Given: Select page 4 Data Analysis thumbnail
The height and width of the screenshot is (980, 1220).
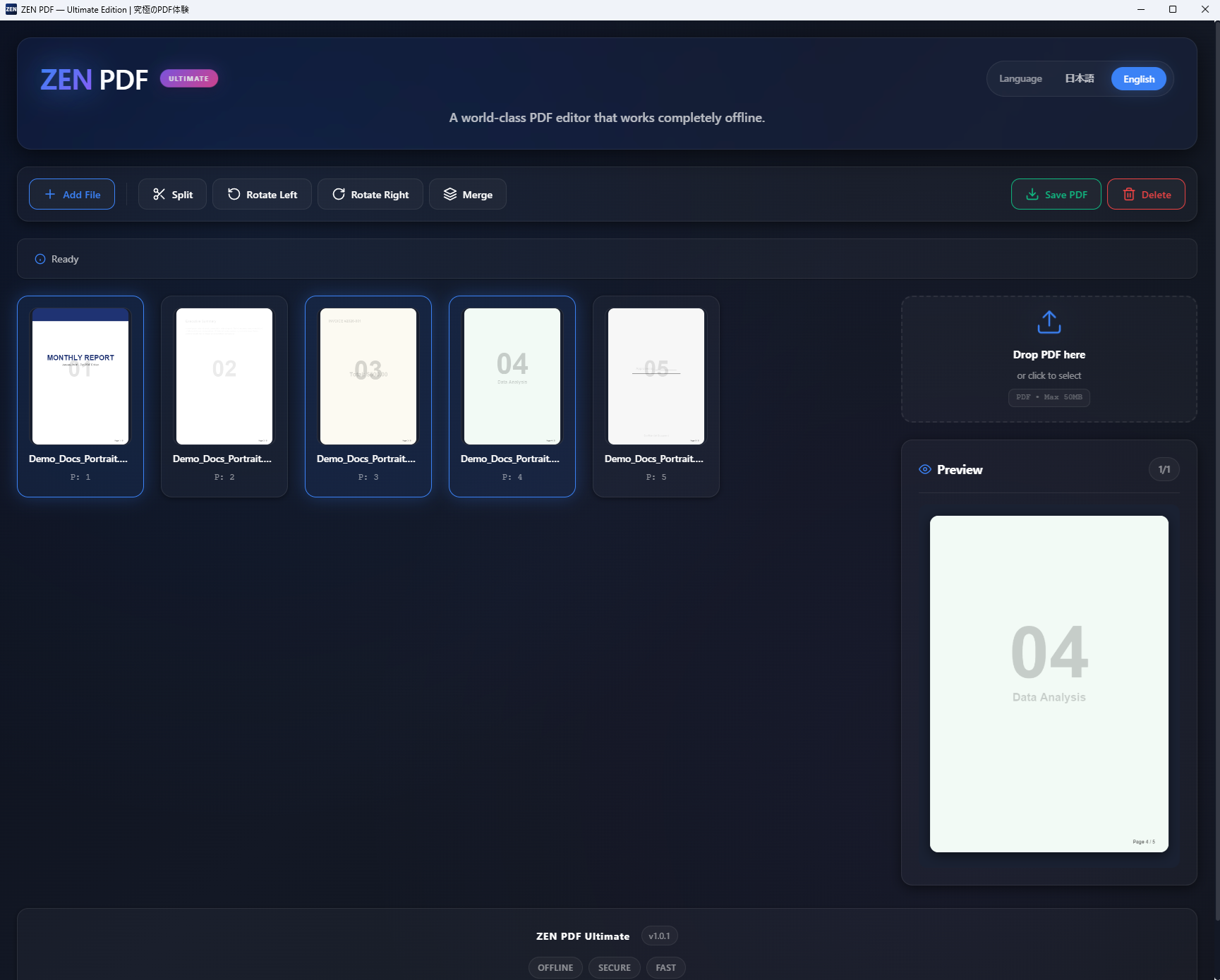Looking at the screenshot, I should click(x=512, y=376).
